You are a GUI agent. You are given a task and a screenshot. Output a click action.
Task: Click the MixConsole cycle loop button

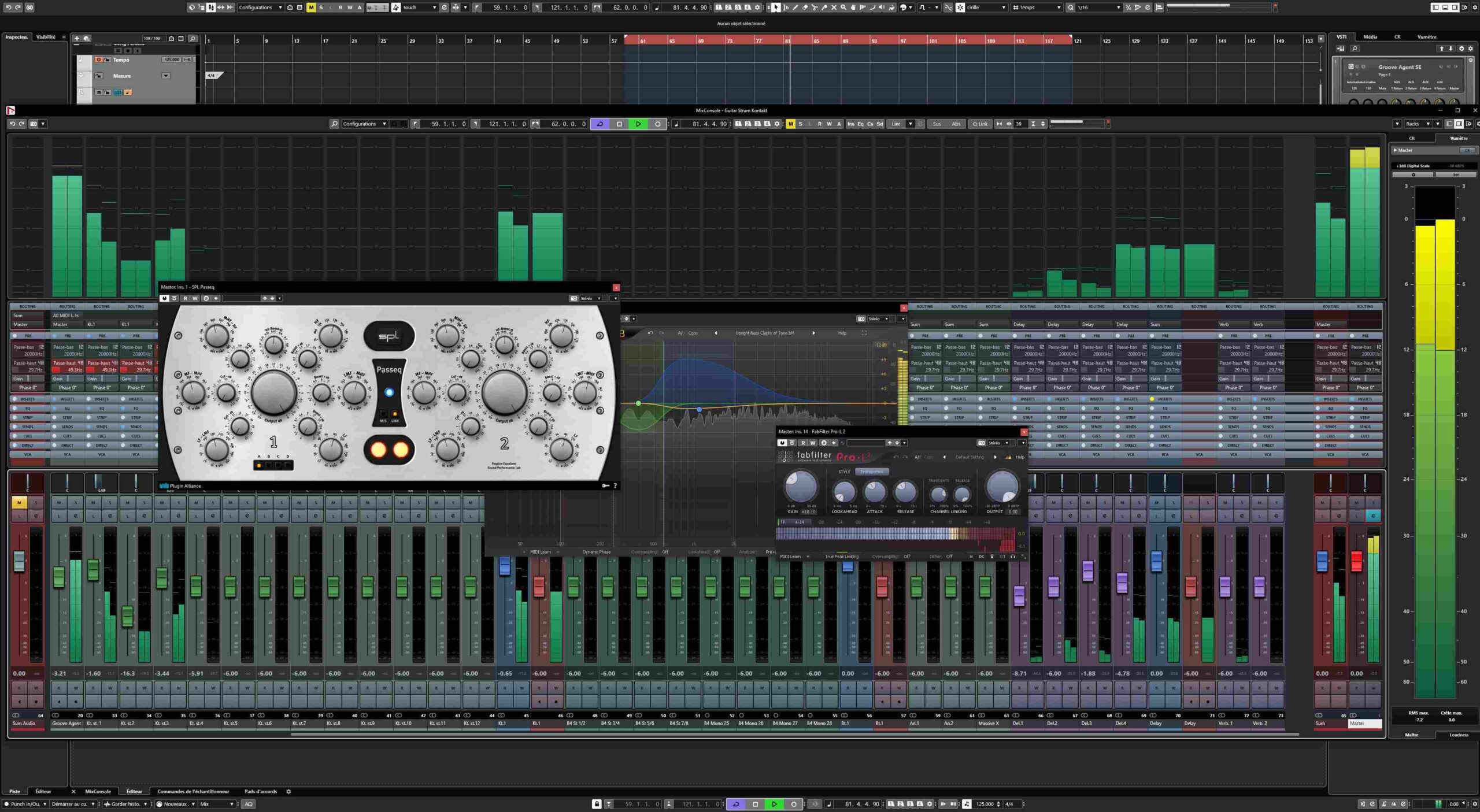click(x=600, y=124)
